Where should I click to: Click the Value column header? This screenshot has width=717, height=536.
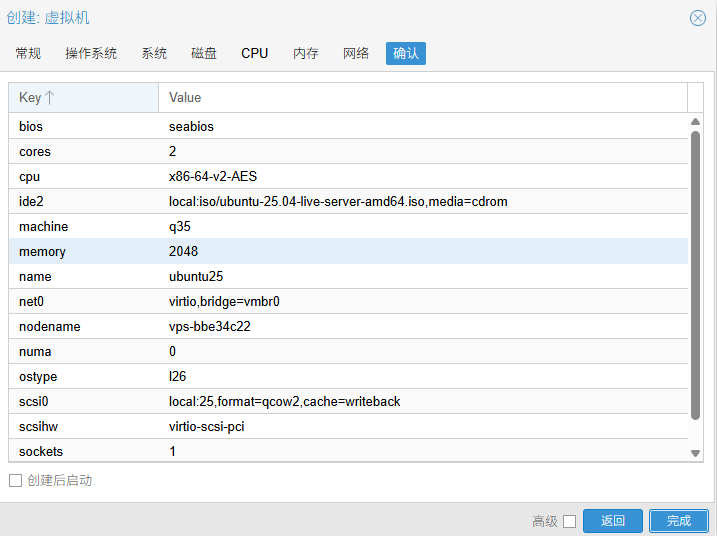422,98
